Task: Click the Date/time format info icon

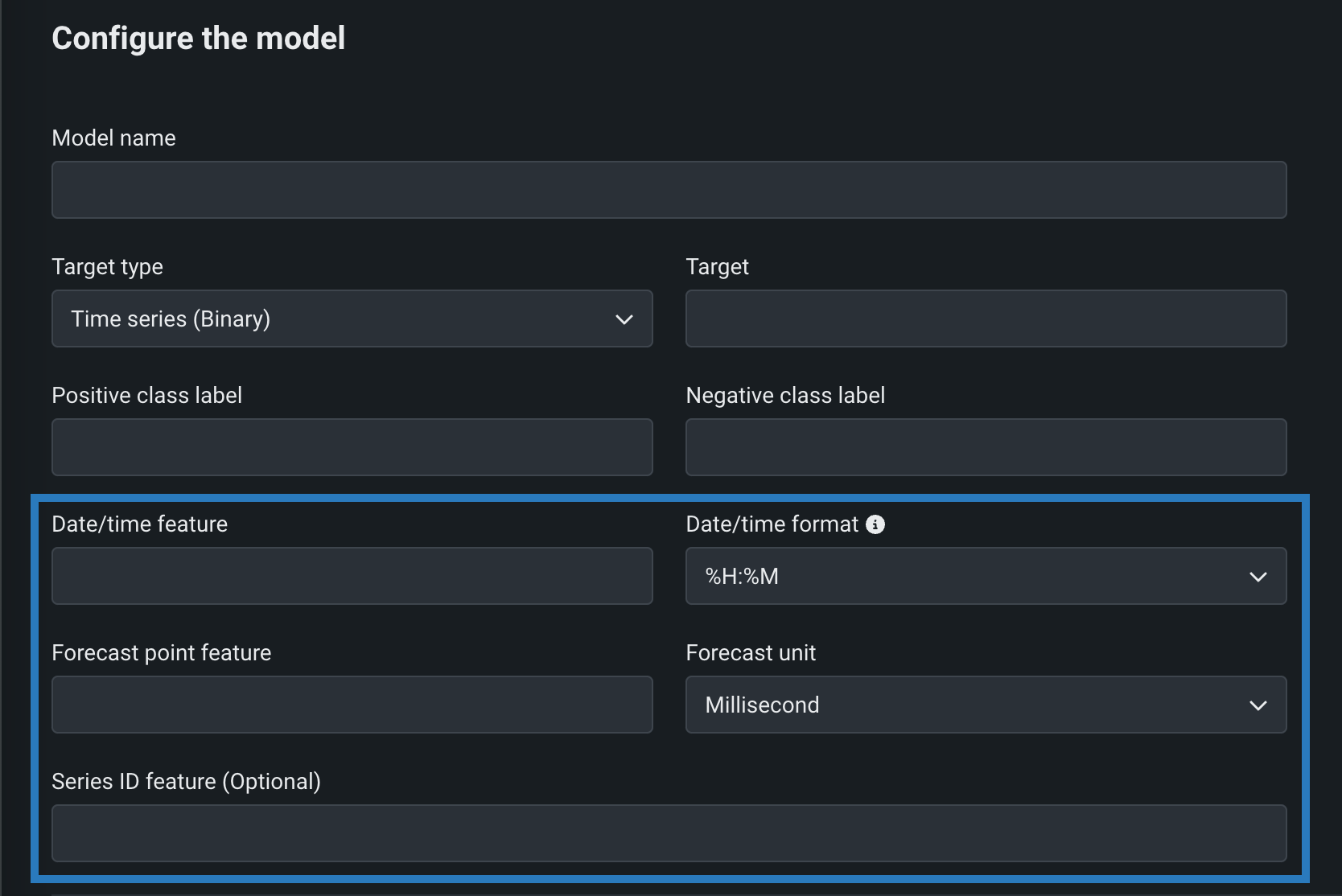Action: (875, 524)
